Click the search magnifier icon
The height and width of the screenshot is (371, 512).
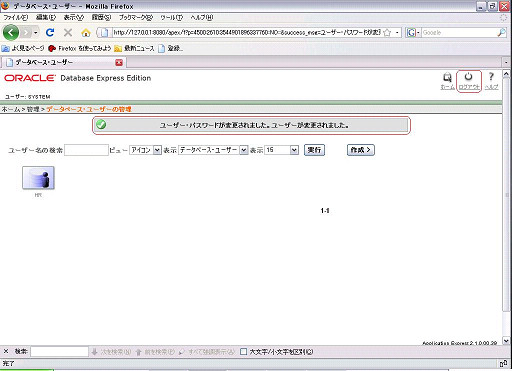(501, 32)
